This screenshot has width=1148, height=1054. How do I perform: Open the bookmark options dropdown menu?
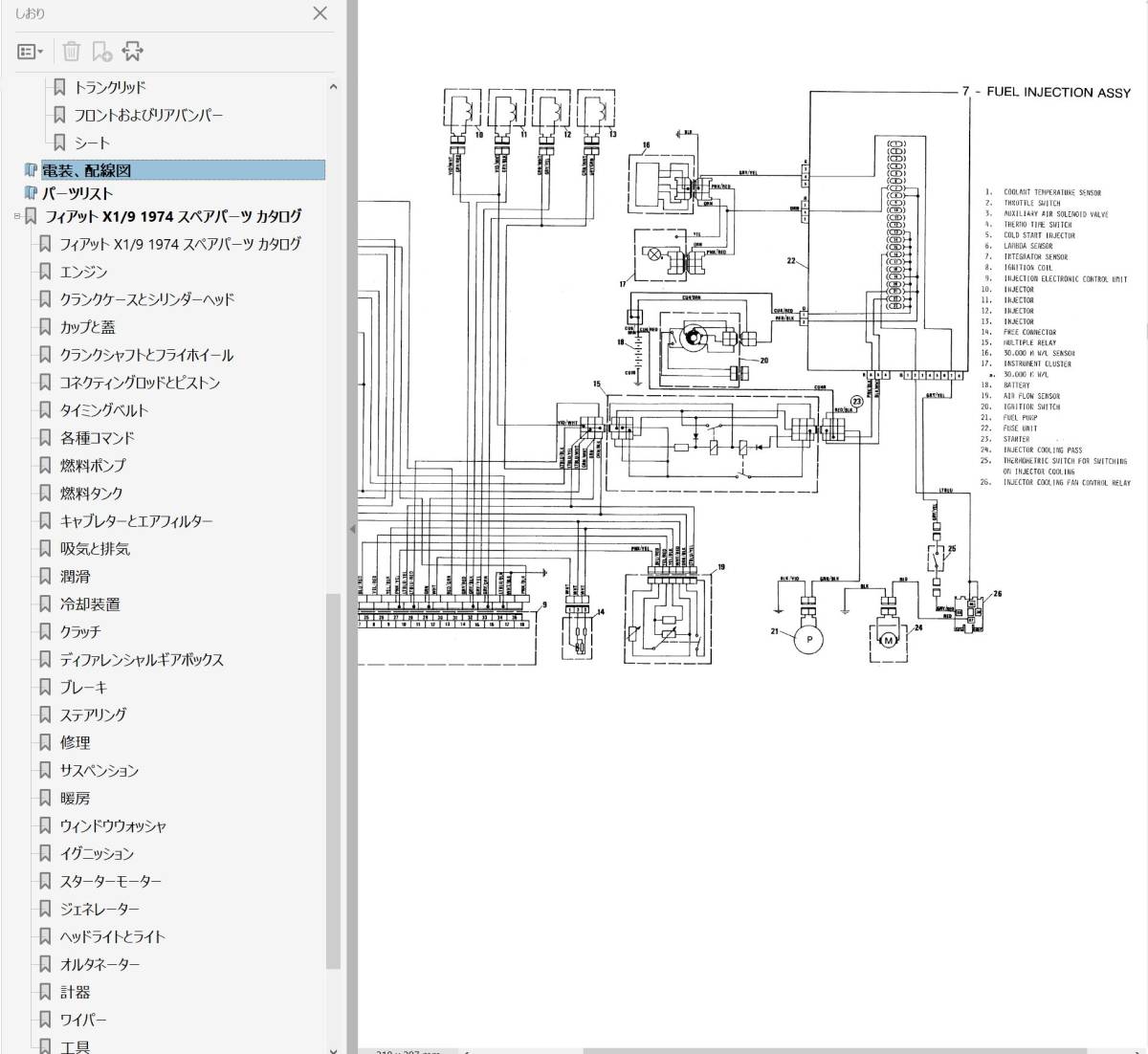(x=30, y=52)
